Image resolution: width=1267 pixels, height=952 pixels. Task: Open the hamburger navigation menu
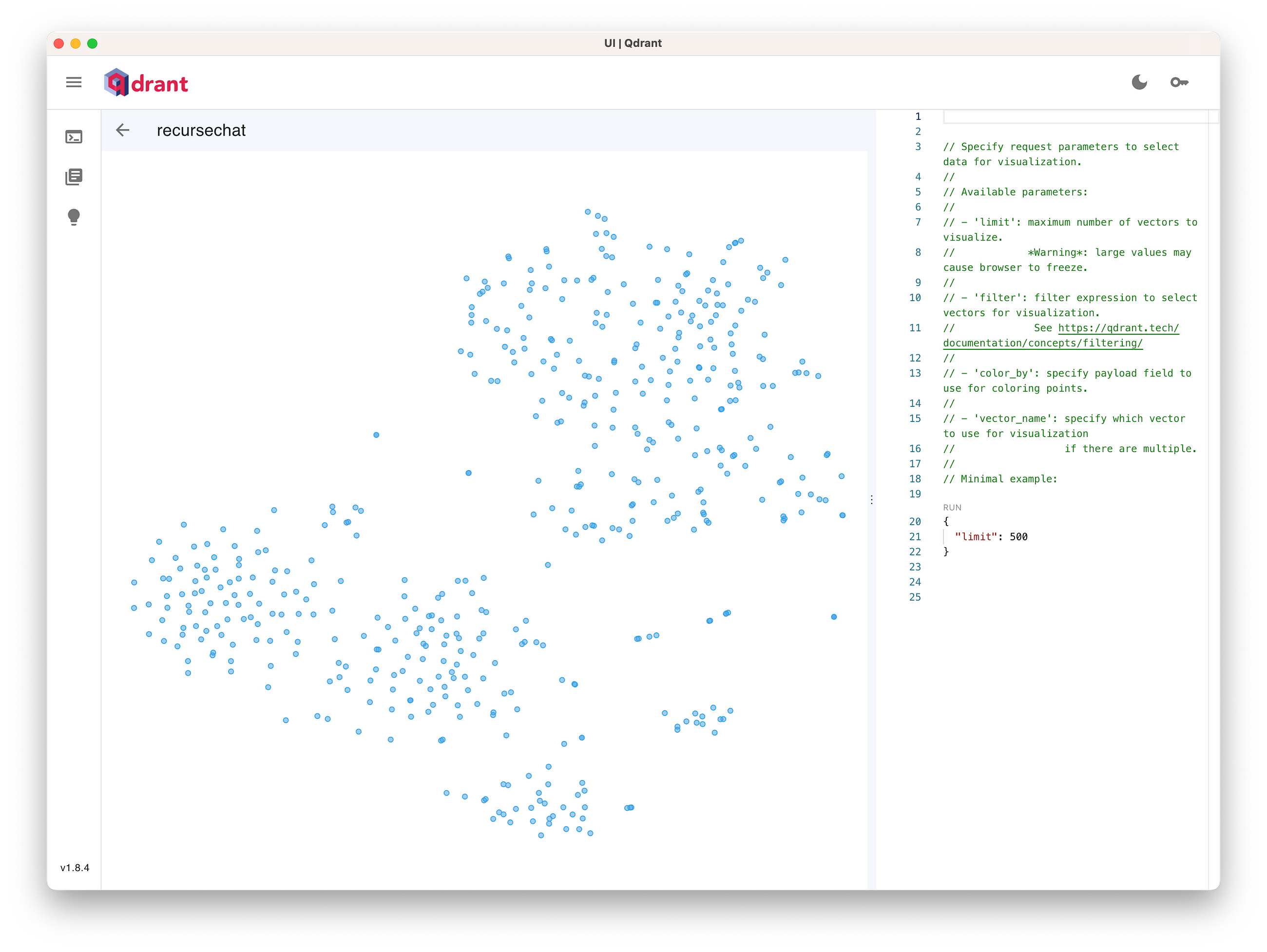pyautogui.click(x=74, y=82)
